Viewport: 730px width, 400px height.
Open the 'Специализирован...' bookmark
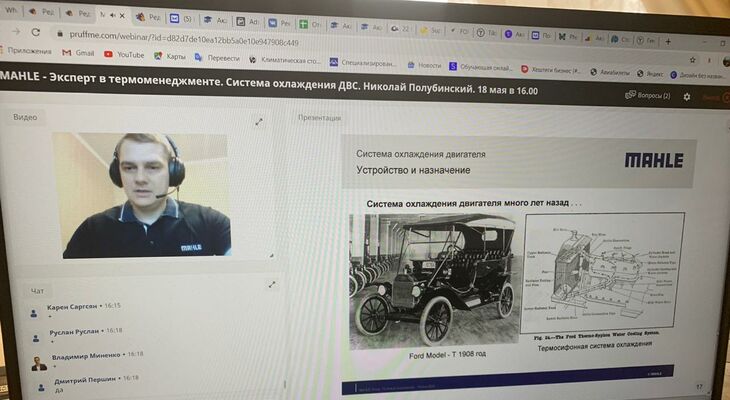363,62
